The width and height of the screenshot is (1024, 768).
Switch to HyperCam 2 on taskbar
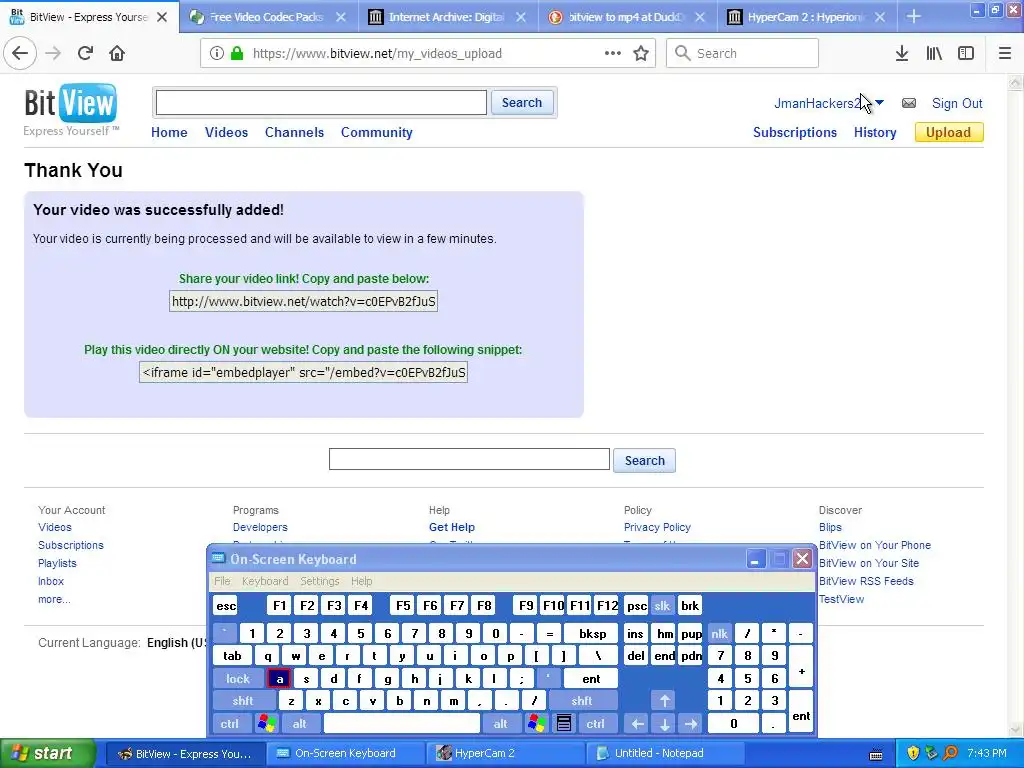pyautogui.click(x=504, y=753)
